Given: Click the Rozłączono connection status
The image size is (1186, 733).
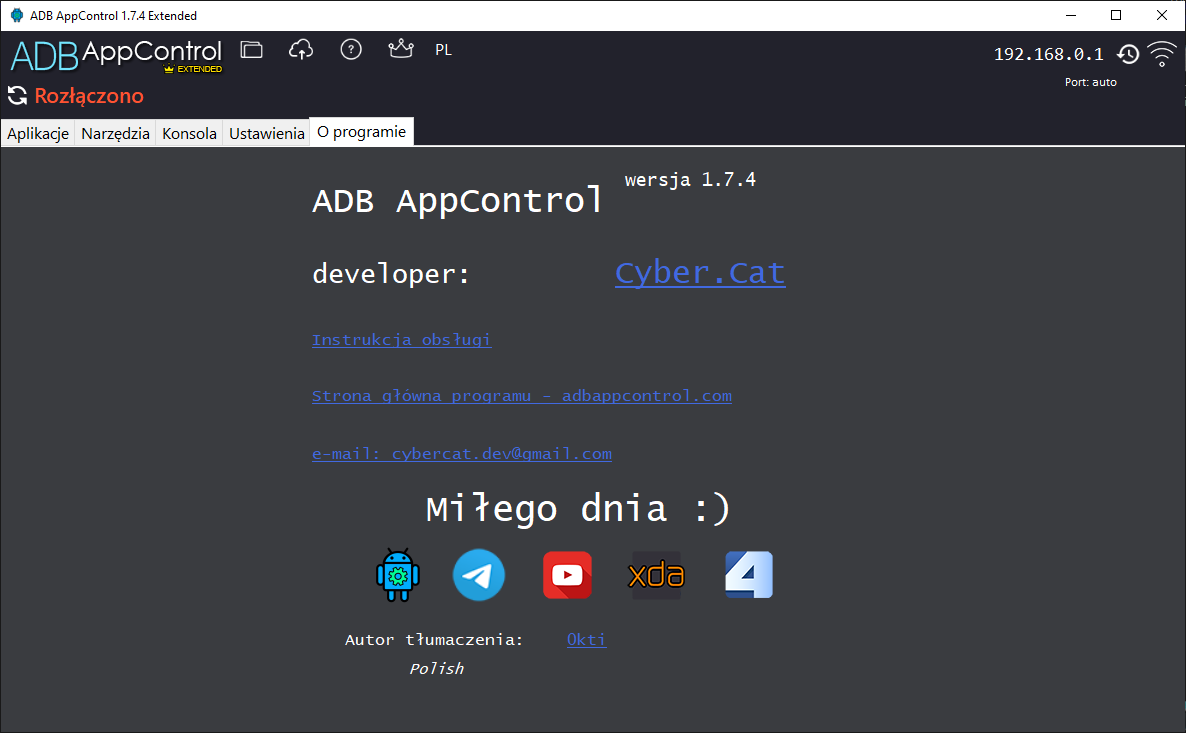Looking at the screenshot, I should click(x=89, y=96).
